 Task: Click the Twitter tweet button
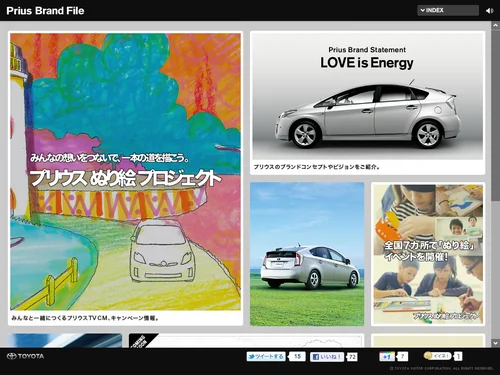tap(266, 357)
